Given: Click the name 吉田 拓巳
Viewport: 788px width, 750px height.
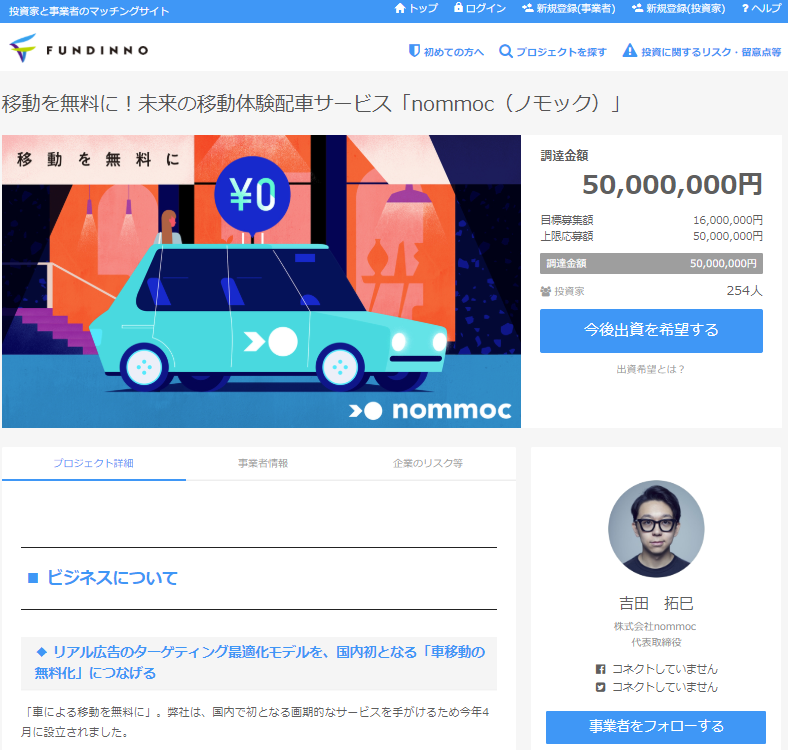Looking at the screenshot, I should (x=656, y=603).
